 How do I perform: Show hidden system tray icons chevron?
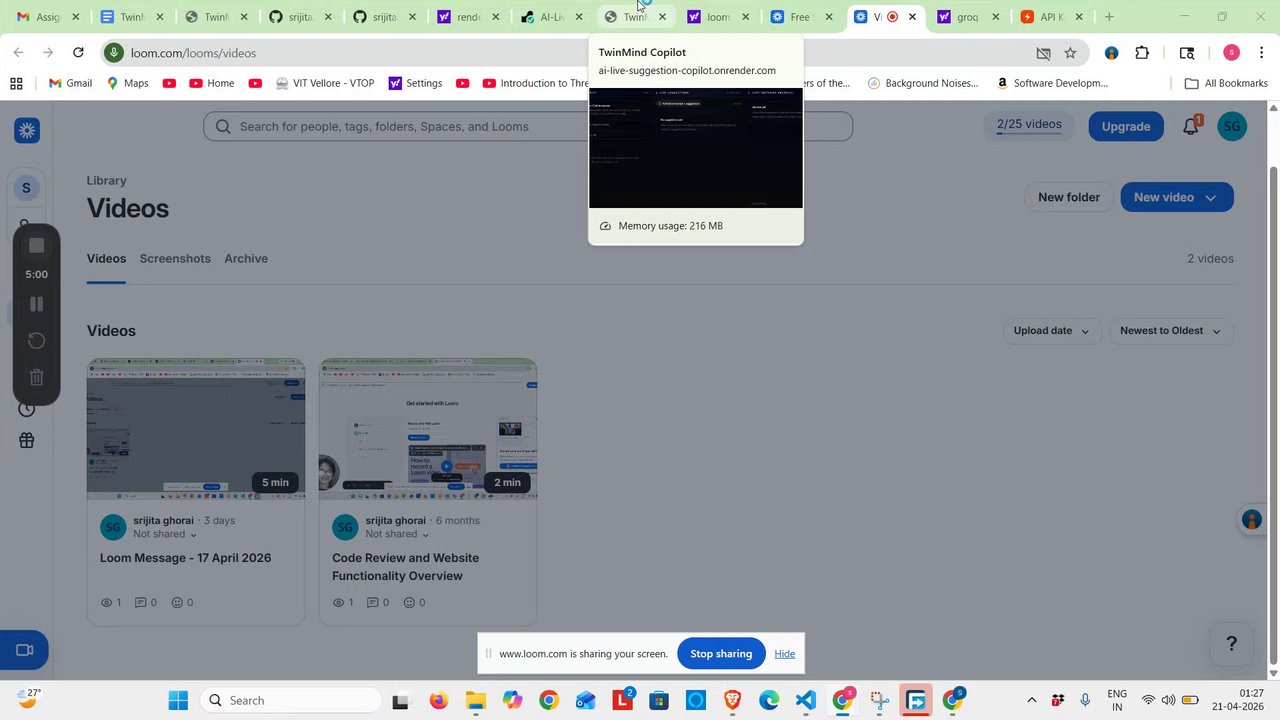coord(1032,700)
